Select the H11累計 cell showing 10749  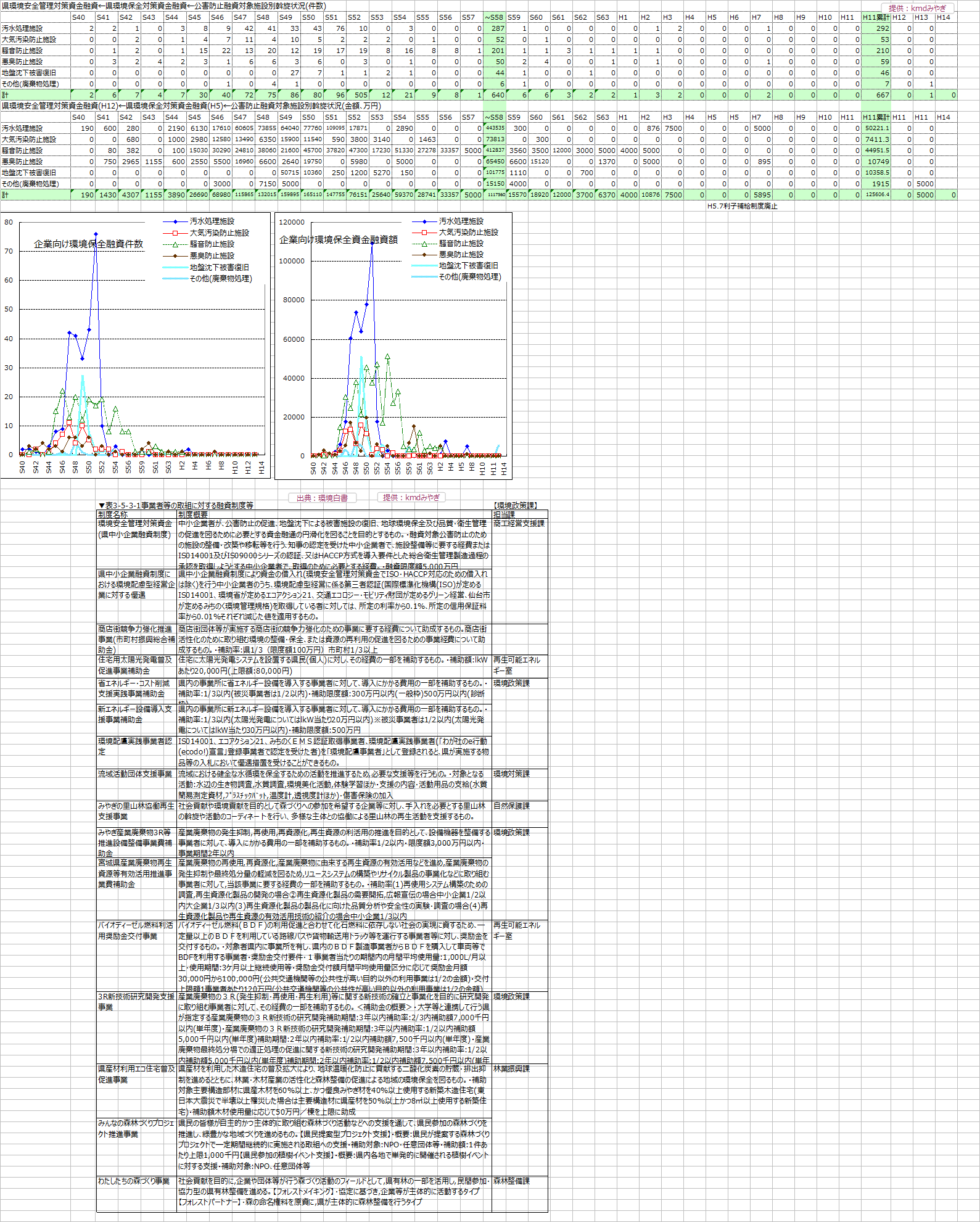[x=876, y=162]
